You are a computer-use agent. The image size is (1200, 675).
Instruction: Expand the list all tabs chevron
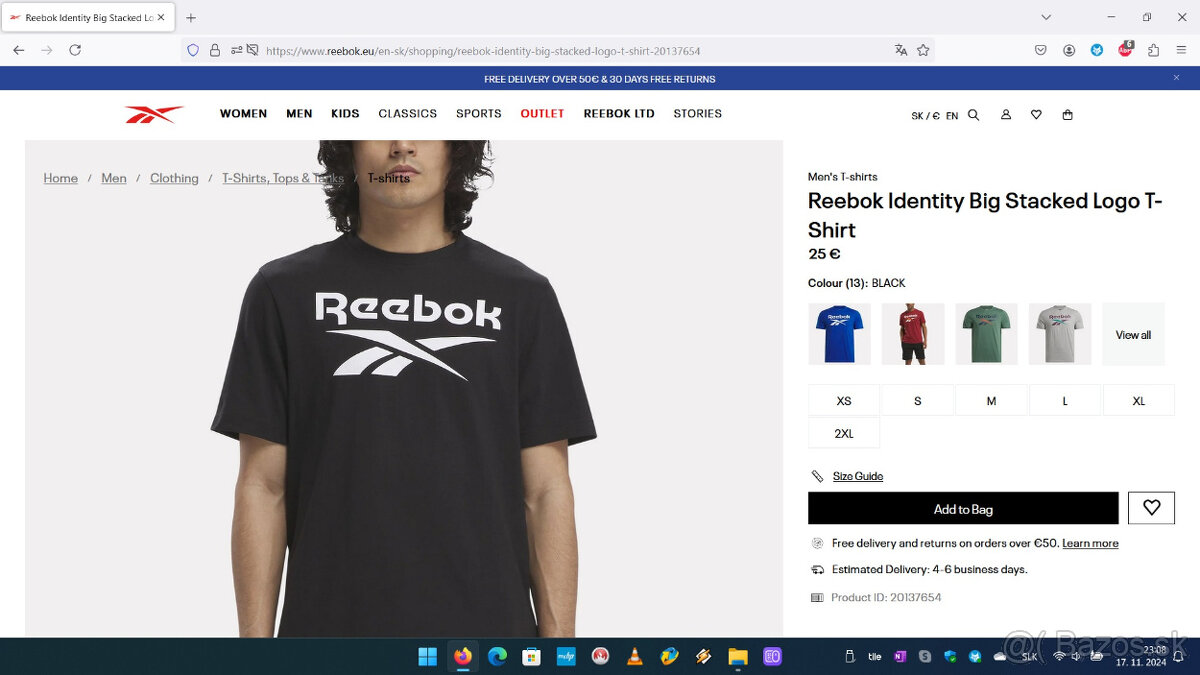[x=1046, y=17]
